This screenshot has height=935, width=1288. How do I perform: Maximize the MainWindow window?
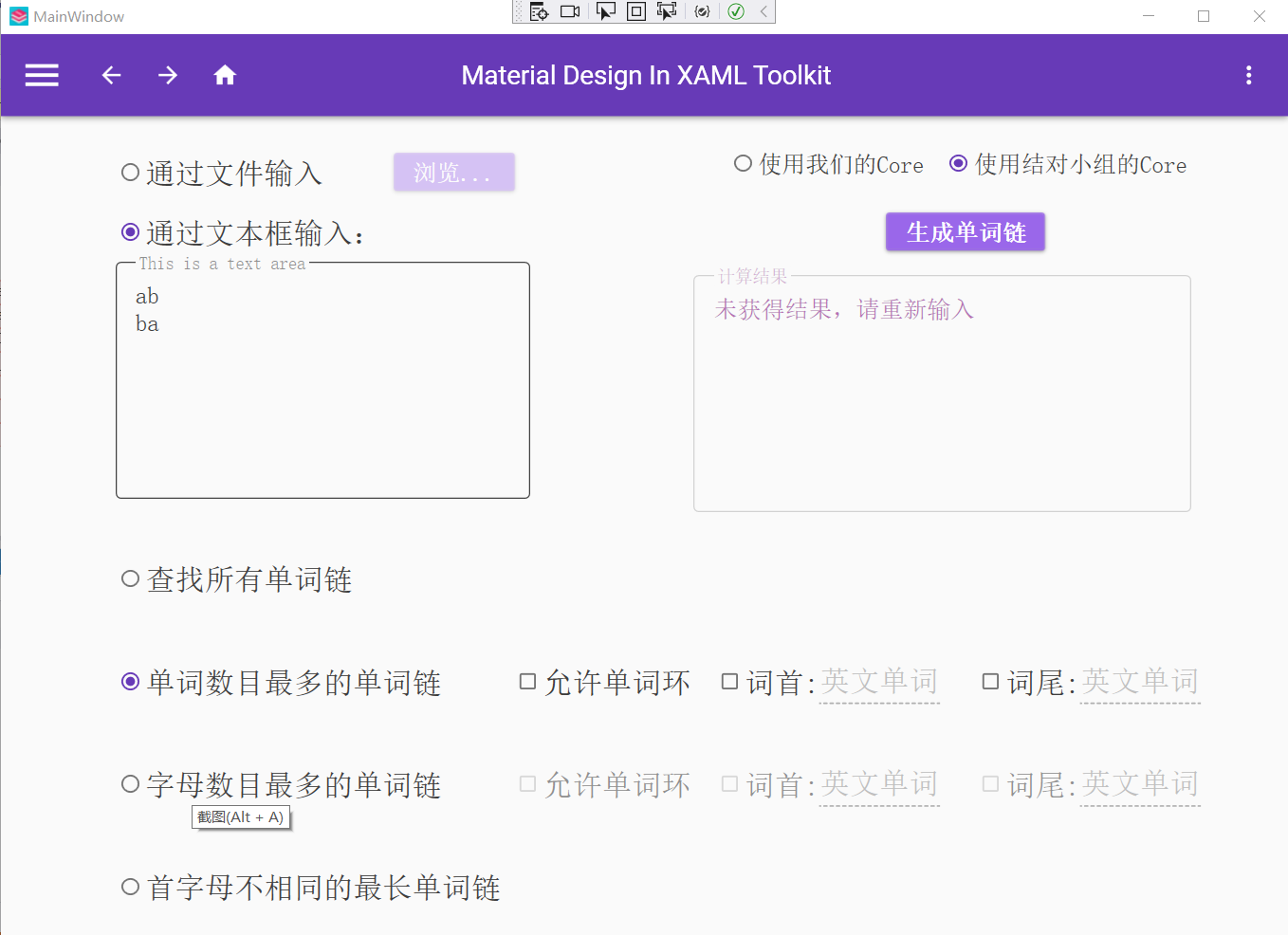click(x=1204, y=16)
